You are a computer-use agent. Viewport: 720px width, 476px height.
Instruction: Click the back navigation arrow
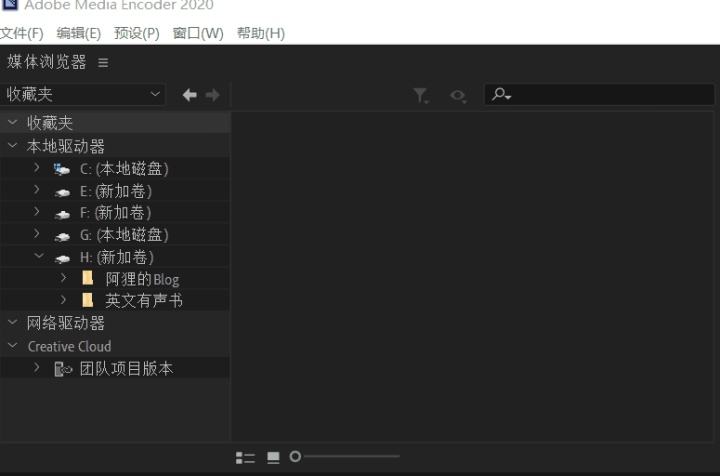click(x=190, y=95)
